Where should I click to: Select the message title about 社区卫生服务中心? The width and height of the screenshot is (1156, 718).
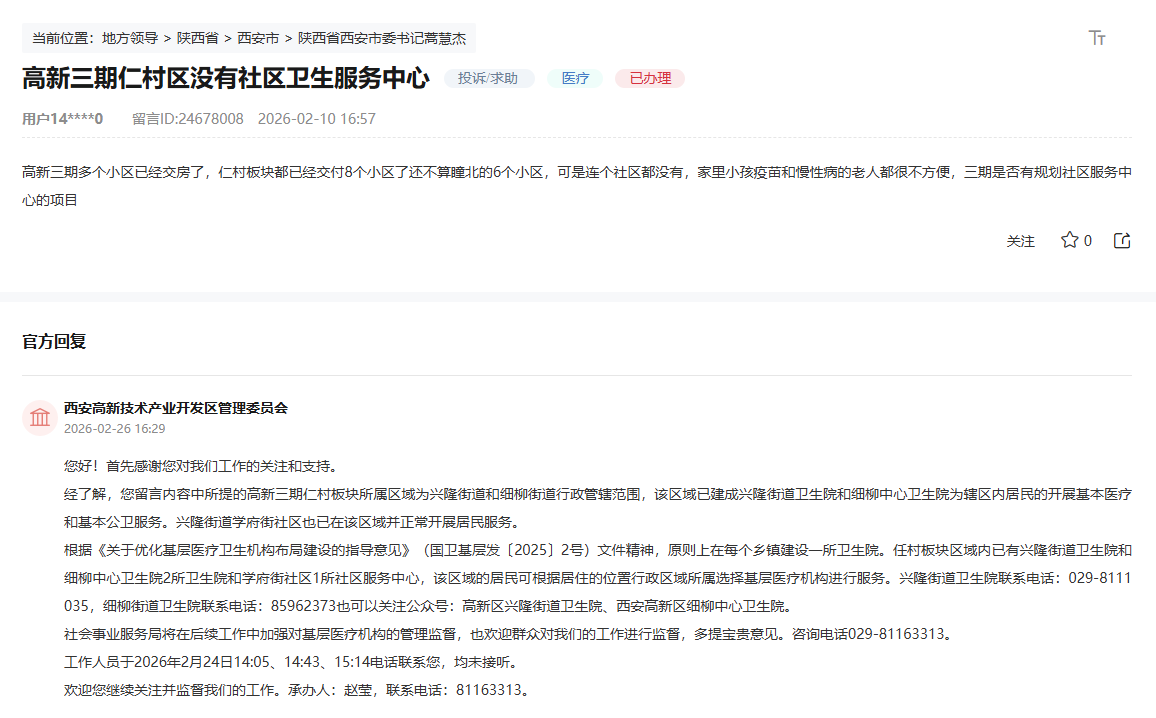point(223,77)
